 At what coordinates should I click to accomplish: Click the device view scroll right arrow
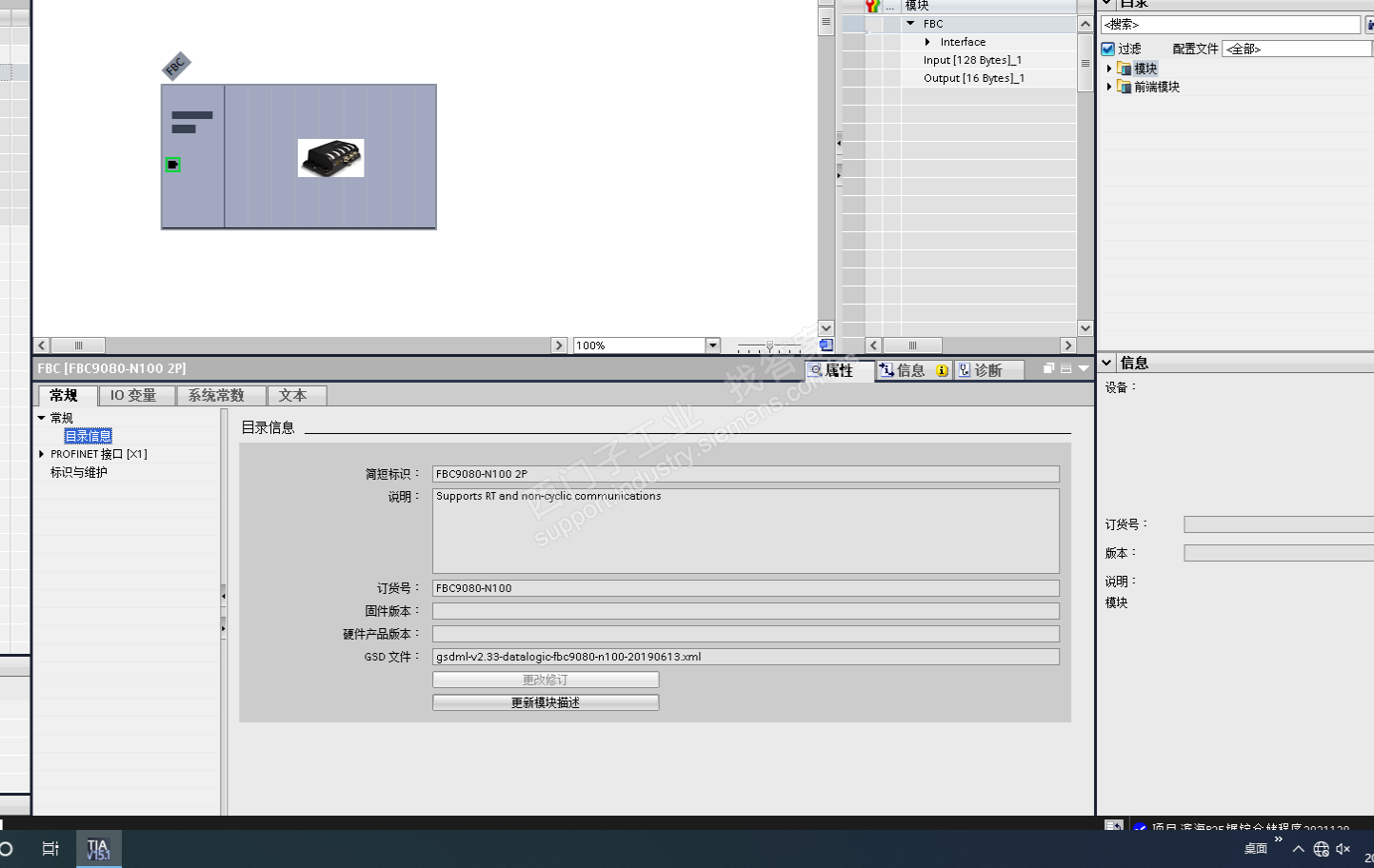point(560,345)
